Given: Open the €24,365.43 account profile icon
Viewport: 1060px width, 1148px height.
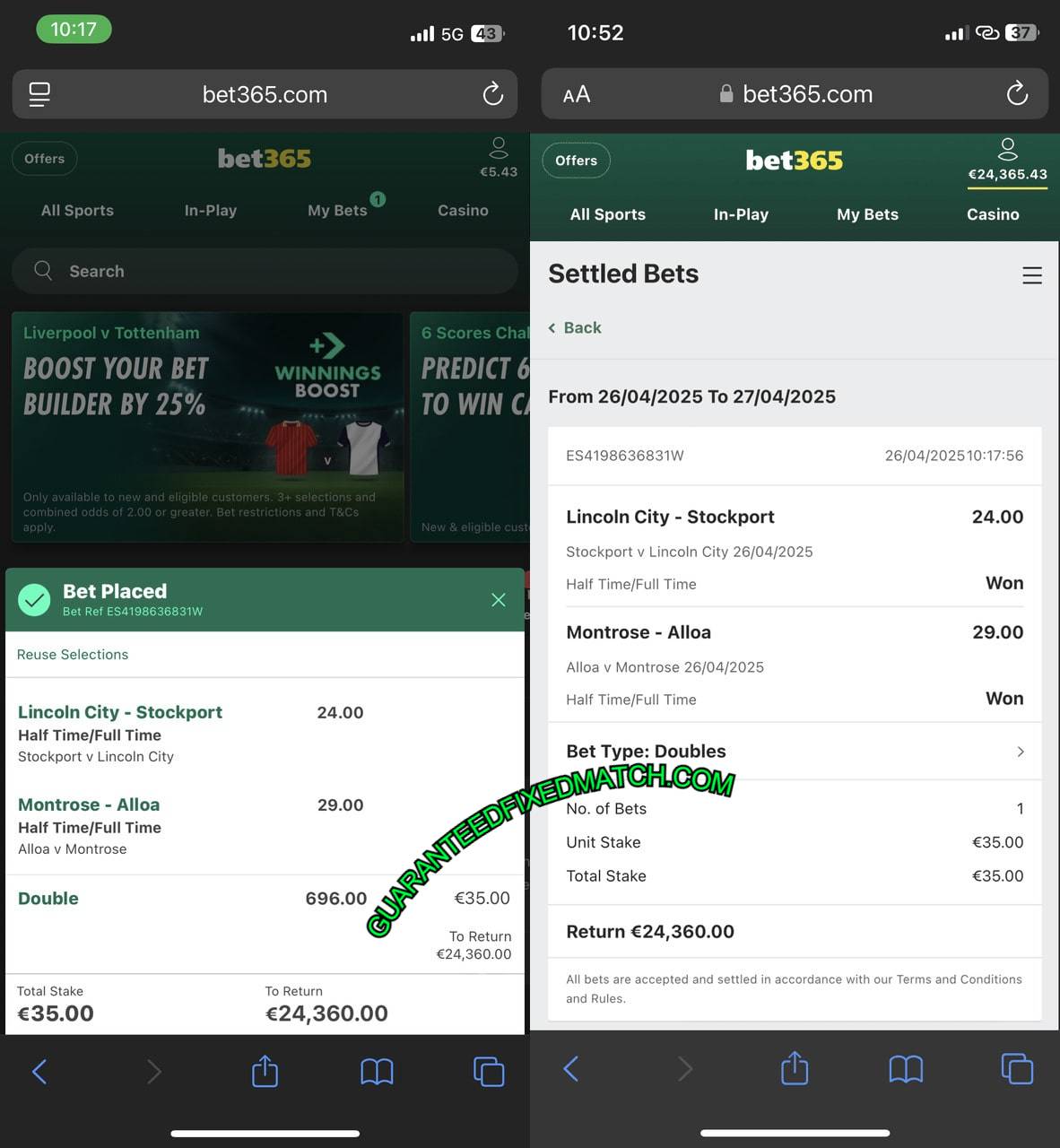Looking at the screenshot, I should [x=1007, y=149].
